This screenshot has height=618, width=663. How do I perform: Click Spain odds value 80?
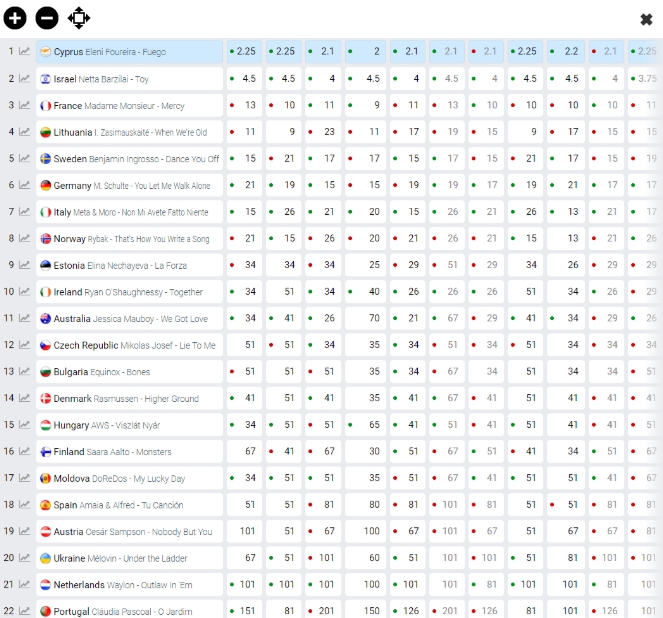coord(365,505)
